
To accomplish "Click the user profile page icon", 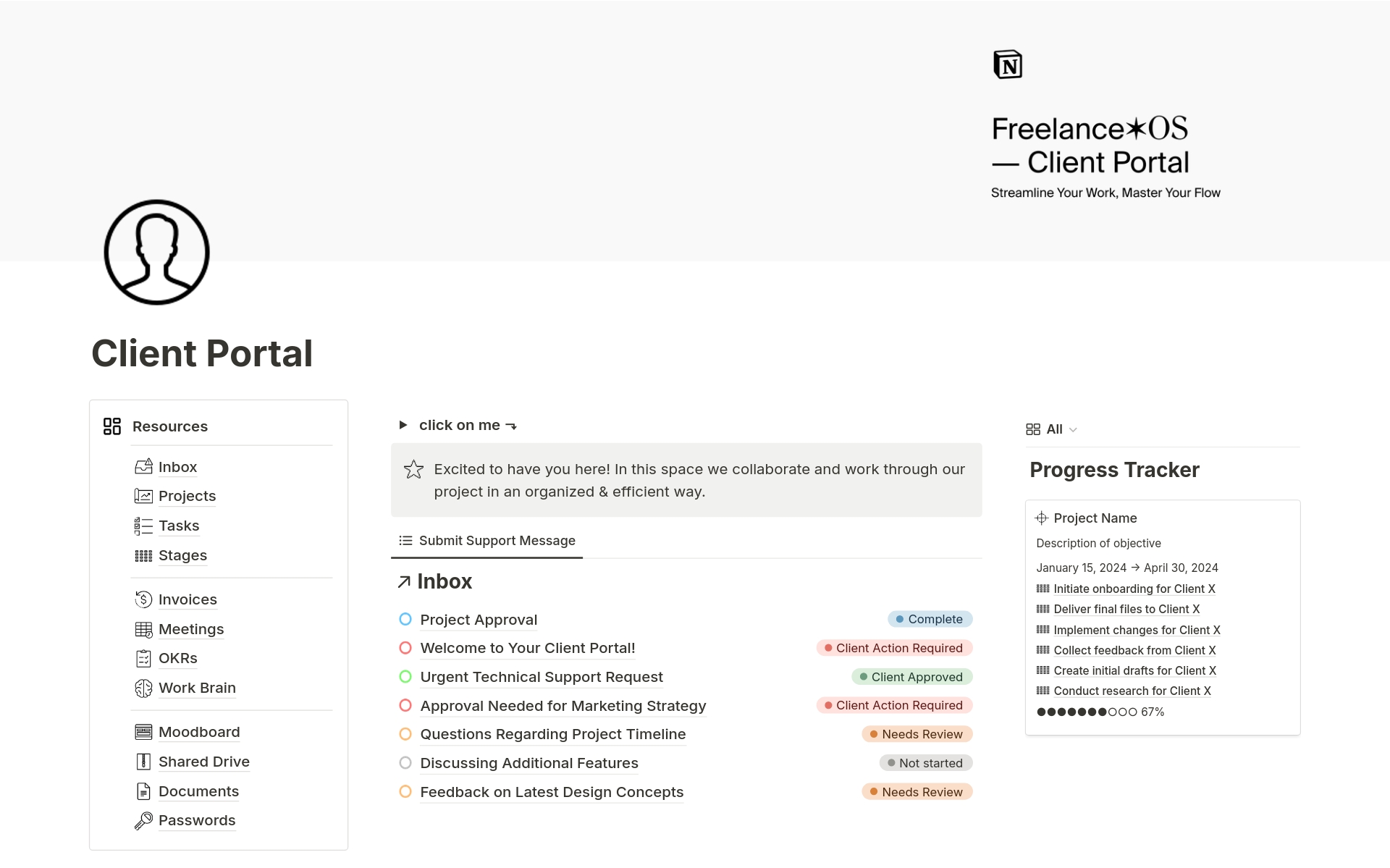I will (x=156, y=252).
